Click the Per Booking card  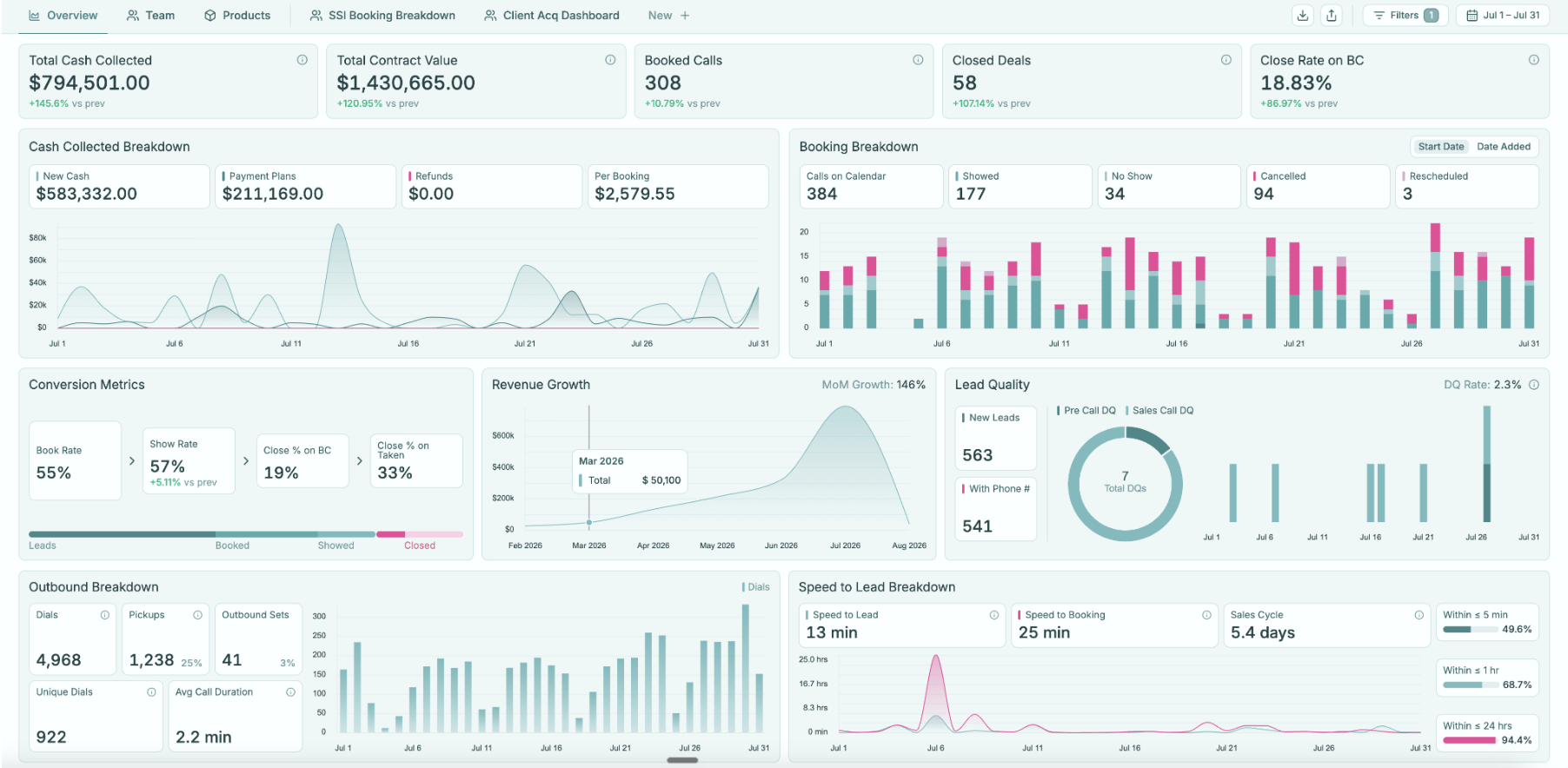(678, 186)
